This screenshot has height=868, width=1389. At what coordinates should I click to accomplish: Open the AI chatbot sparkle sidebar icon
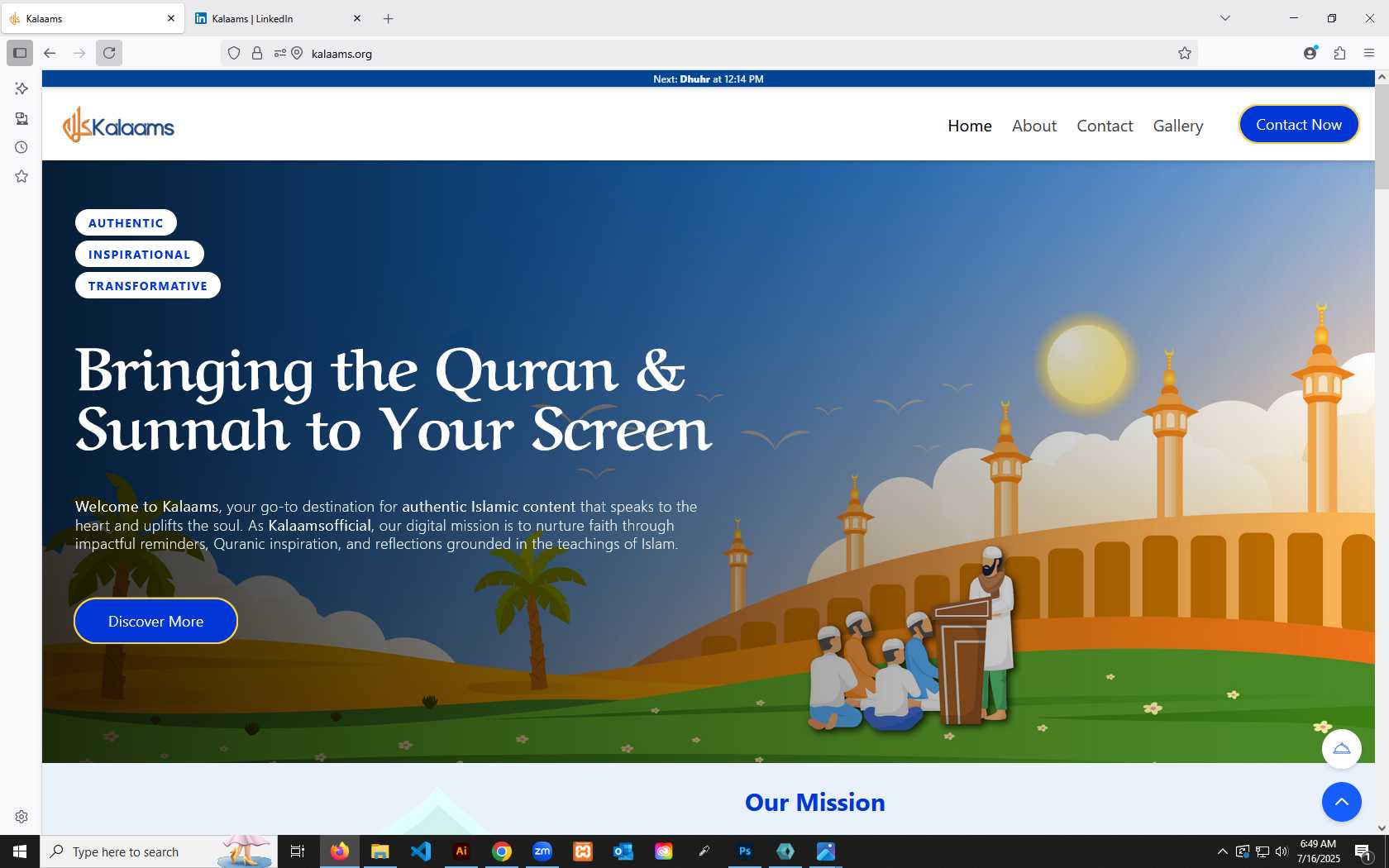click(21, 88)
